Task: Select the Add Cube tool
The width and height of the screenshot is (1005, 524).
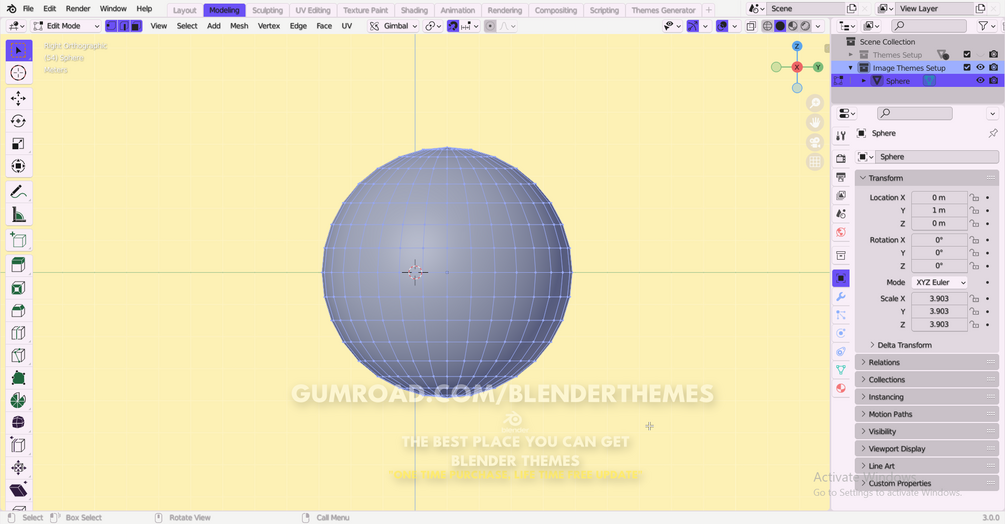Action: coord(19,240)
